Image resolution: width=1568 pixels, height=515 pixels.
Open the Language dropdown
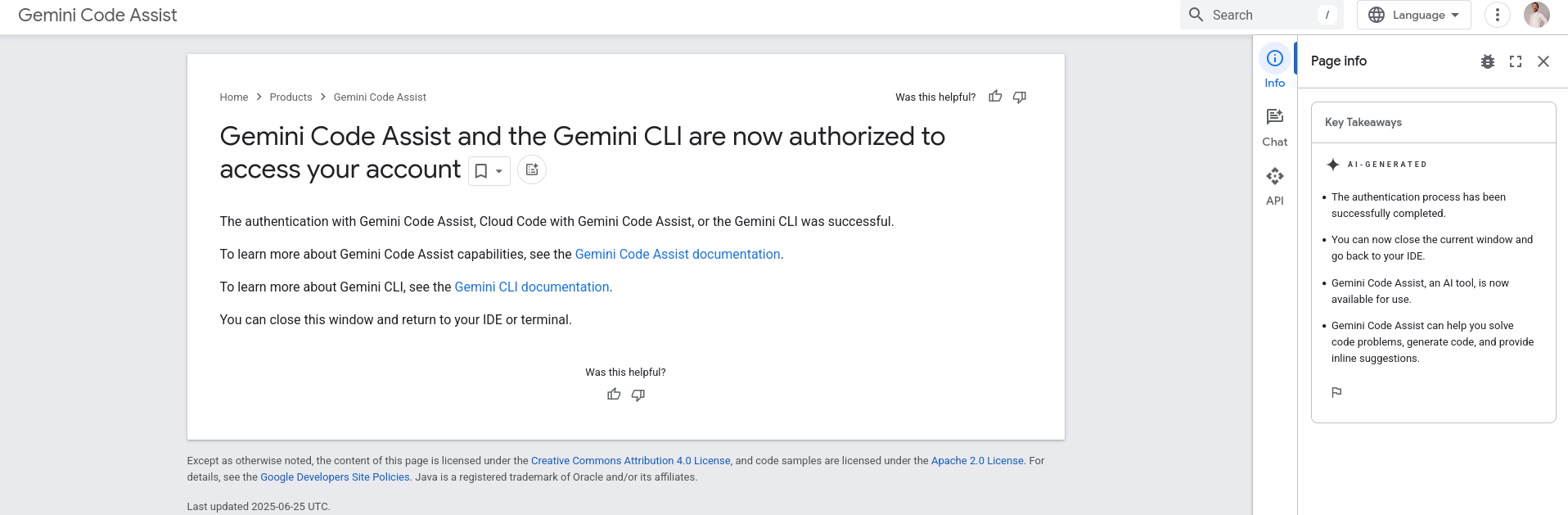tap(1413, 15)
